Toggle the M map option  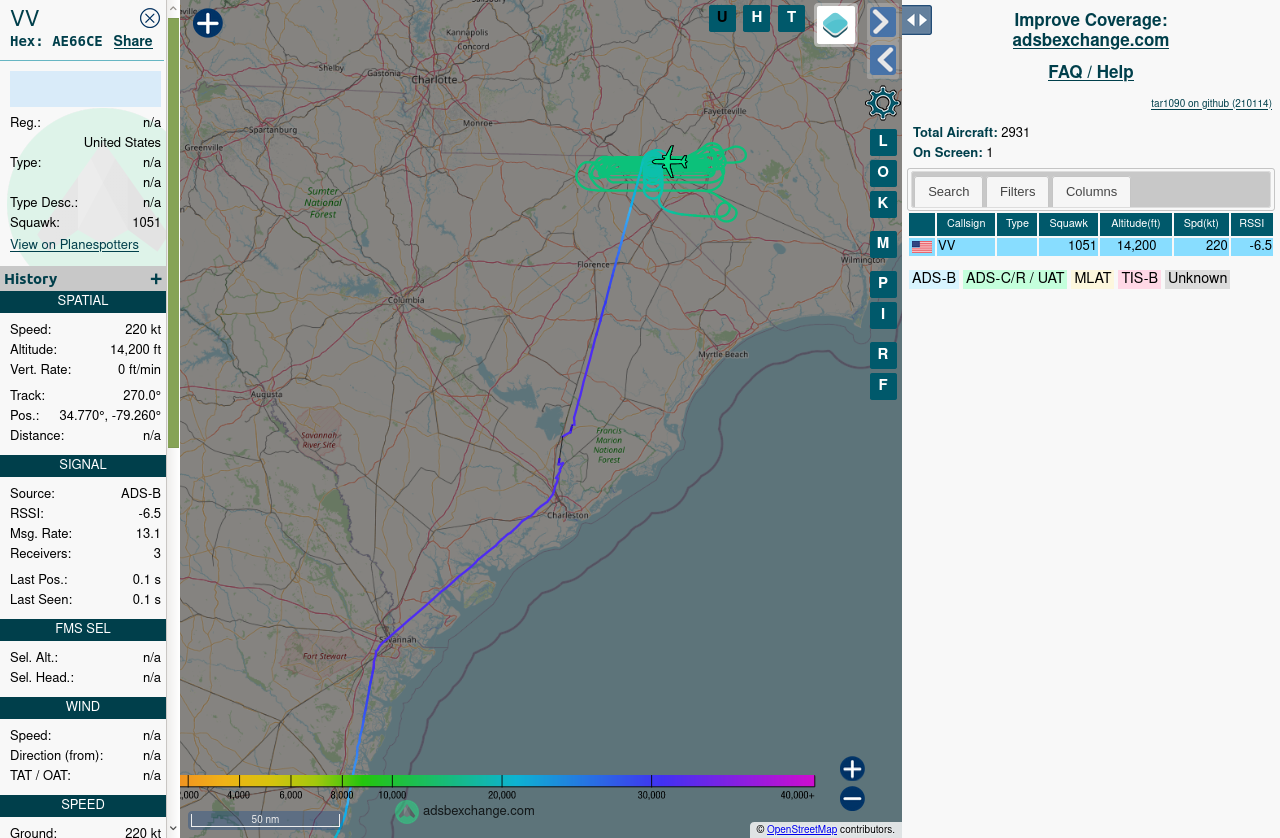(x=883, y=244)
